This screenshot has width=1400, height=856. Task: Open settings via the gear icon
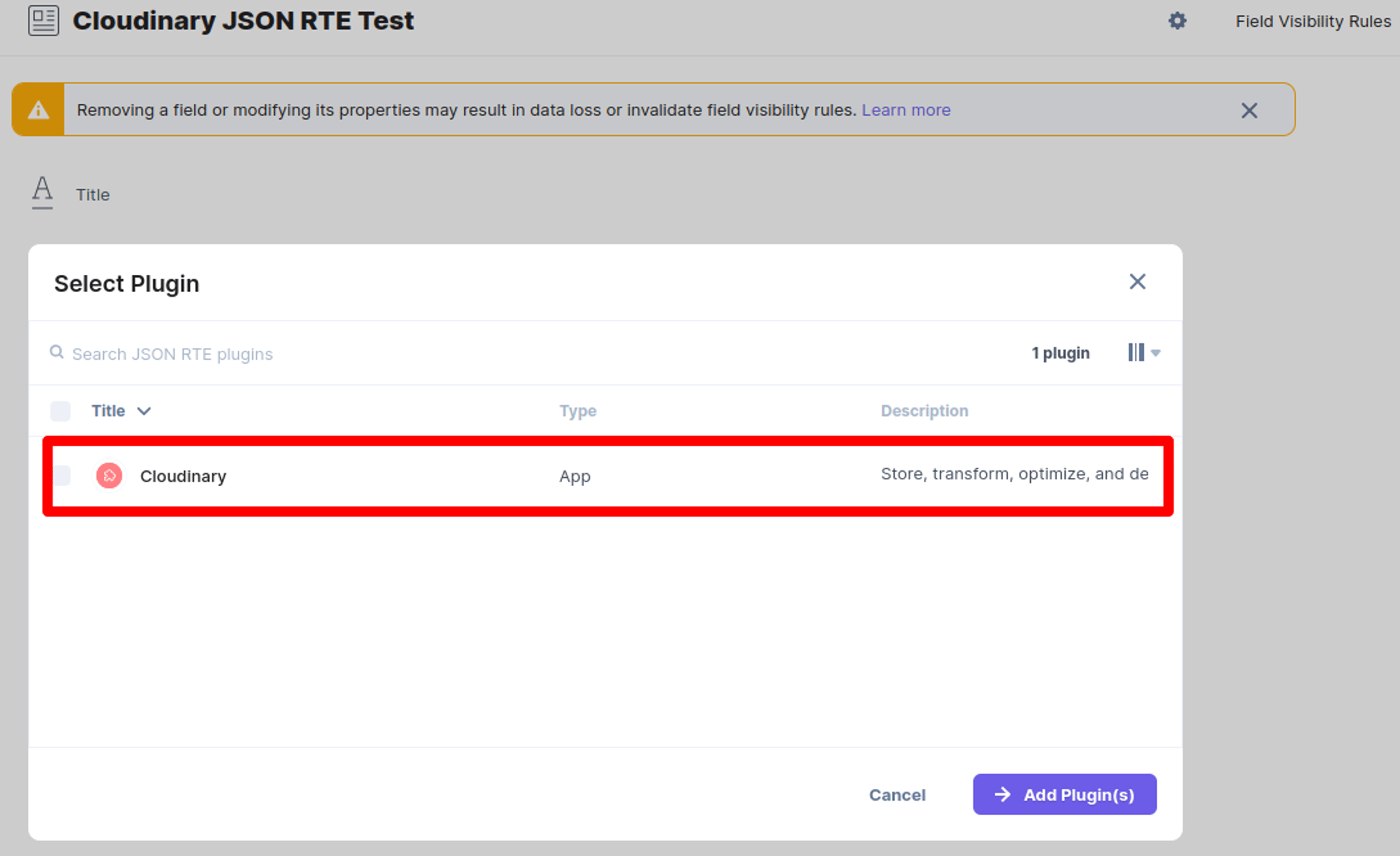[1176, 21]
